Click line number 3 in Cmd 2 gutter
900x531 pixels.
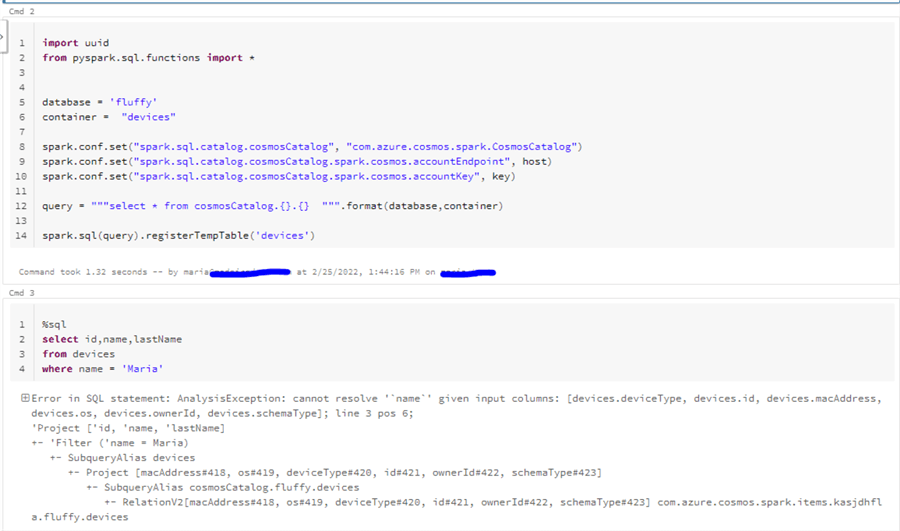click(x=22, y=72)
